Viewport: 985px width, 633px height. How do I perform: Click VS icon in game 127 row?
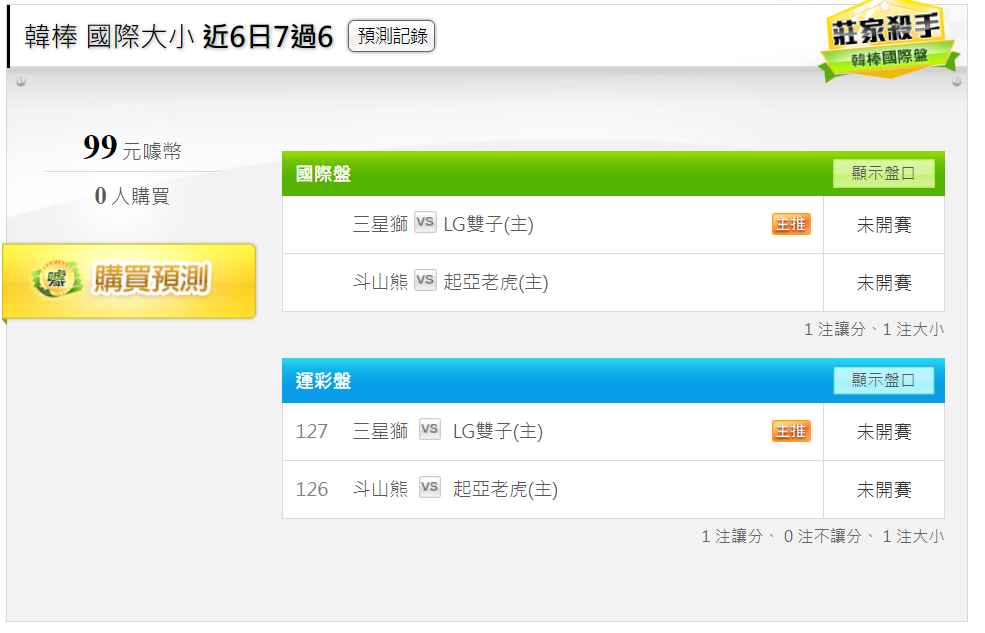pyautogui.click(x=430, y=430)
